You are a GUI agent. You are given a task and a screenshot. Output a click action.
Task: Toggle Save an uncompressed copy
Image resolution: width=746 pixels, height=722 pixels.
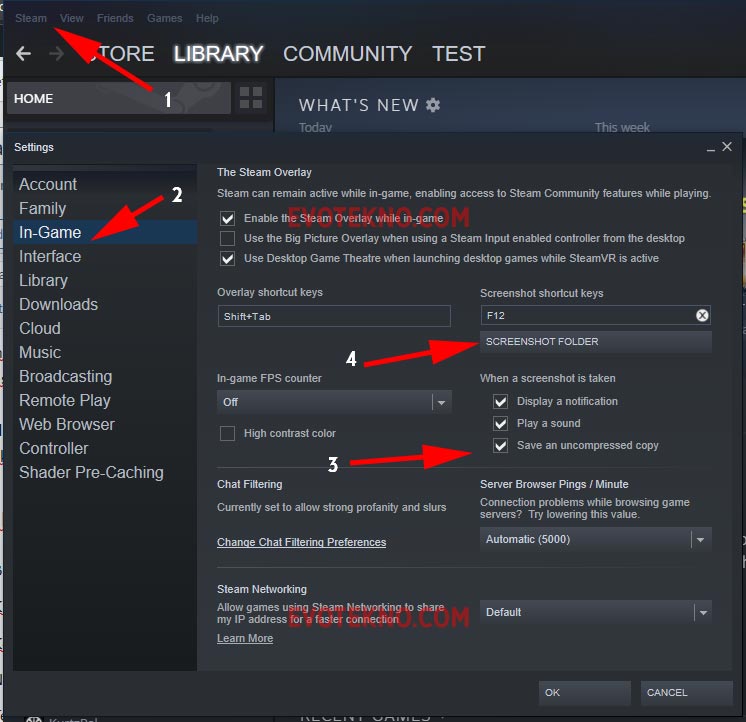(501, 445)
